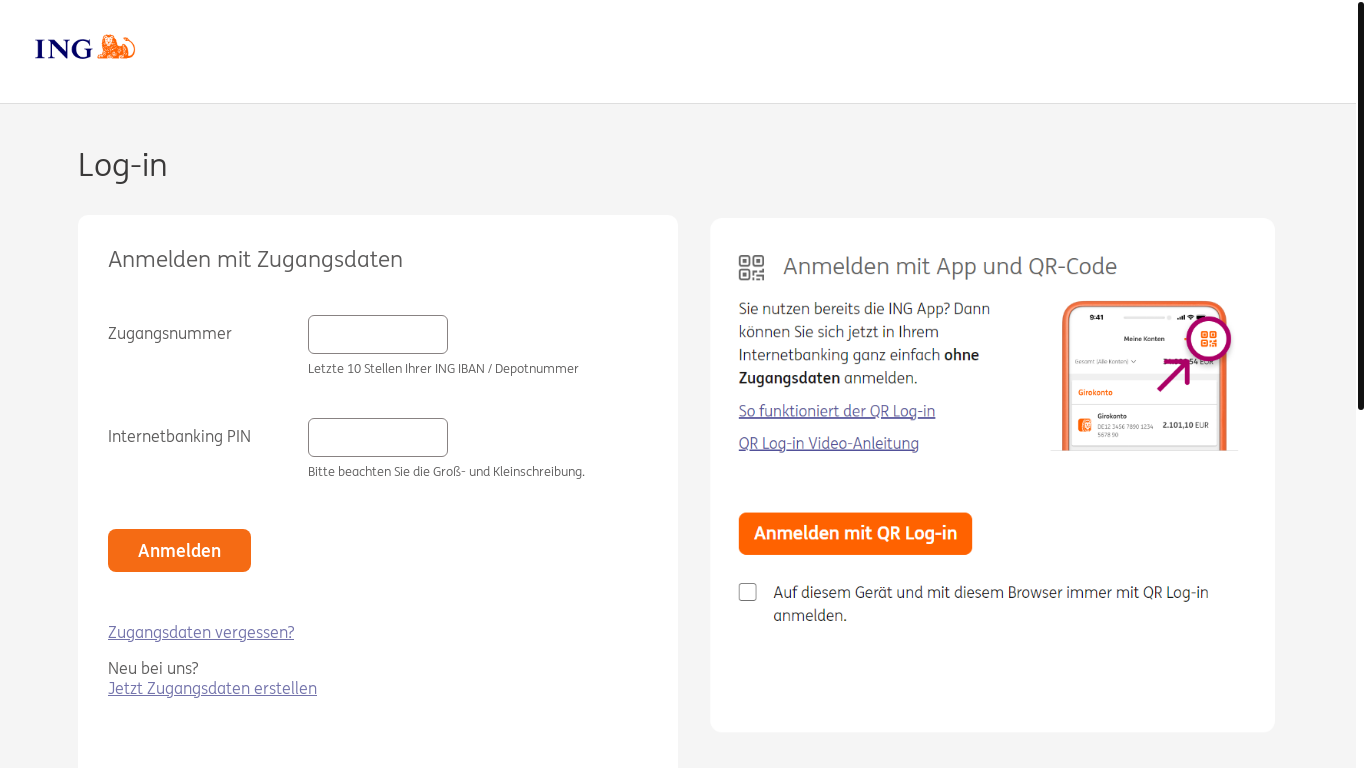Click the Neu bei uns? text
Viewport: 1366px width, 768px height.
(153, 668)
